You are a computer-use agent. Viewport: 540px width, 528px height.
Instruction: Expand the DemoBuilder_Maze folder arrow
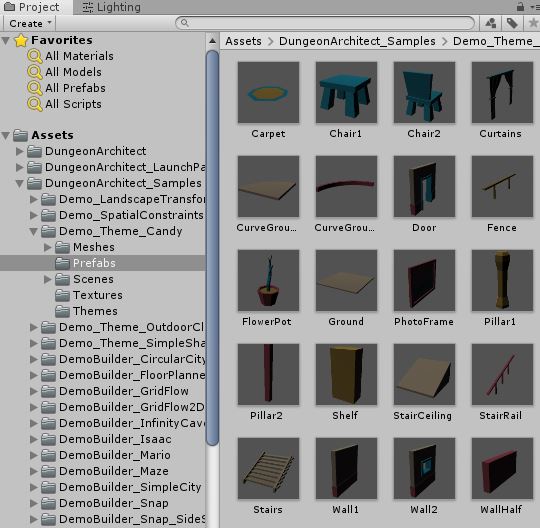tap(34, 471)
